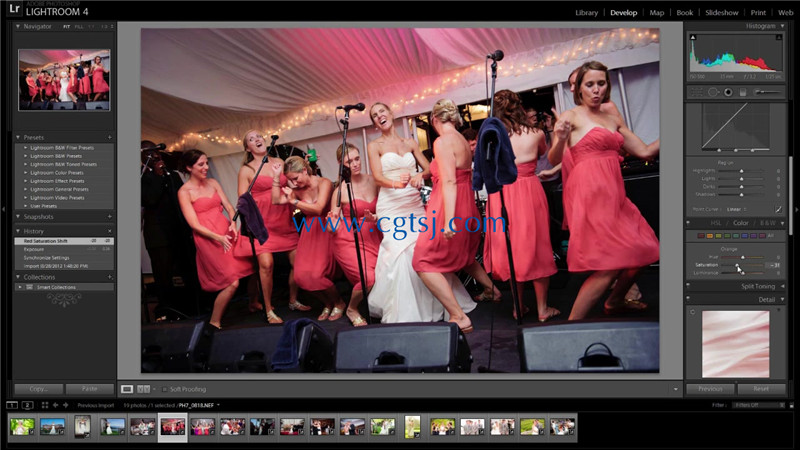Go forward with filmstrip right arrow

(65, 405)
